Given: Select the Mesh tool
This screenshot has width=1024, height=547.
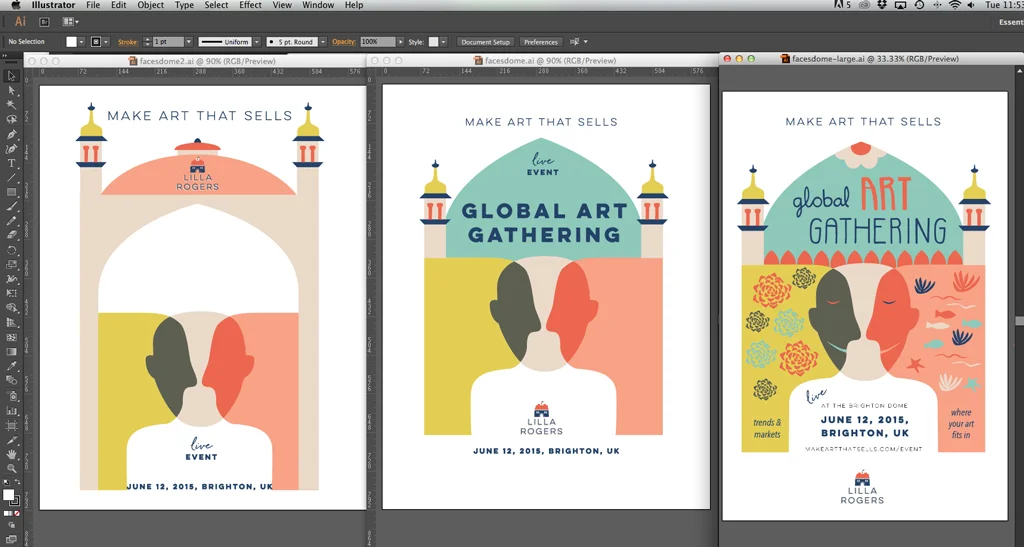Looking at the screenshot, I should pos(11,337).
